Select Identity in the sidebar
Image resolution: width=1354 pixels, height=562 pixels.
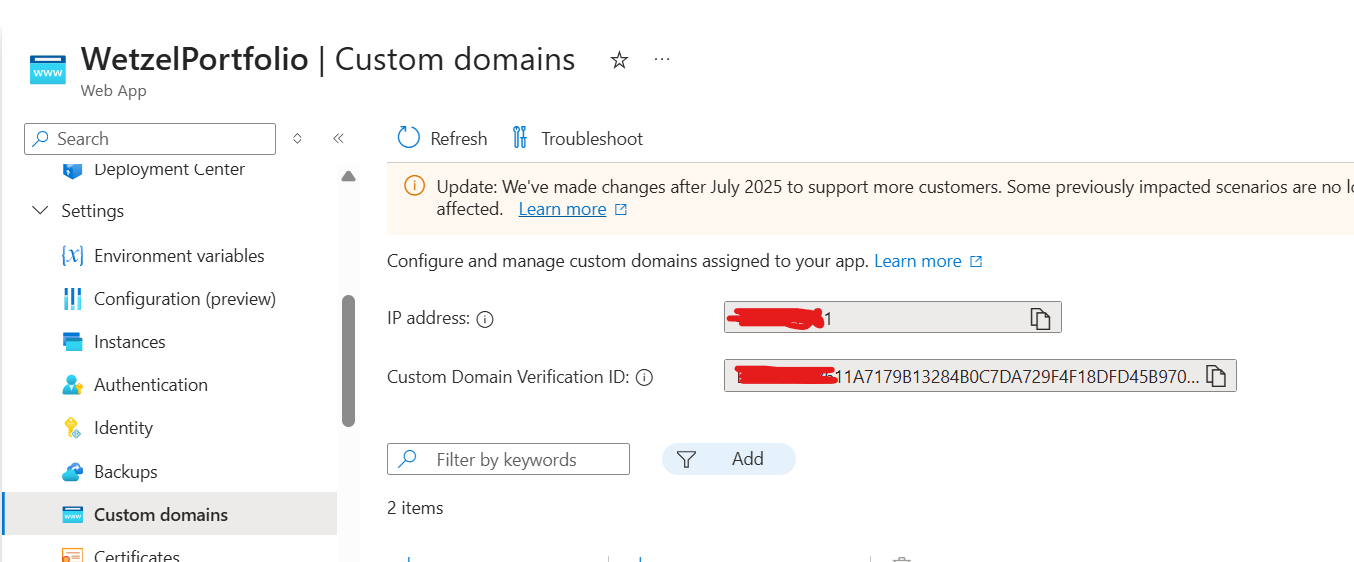click(x=123, y=428)
